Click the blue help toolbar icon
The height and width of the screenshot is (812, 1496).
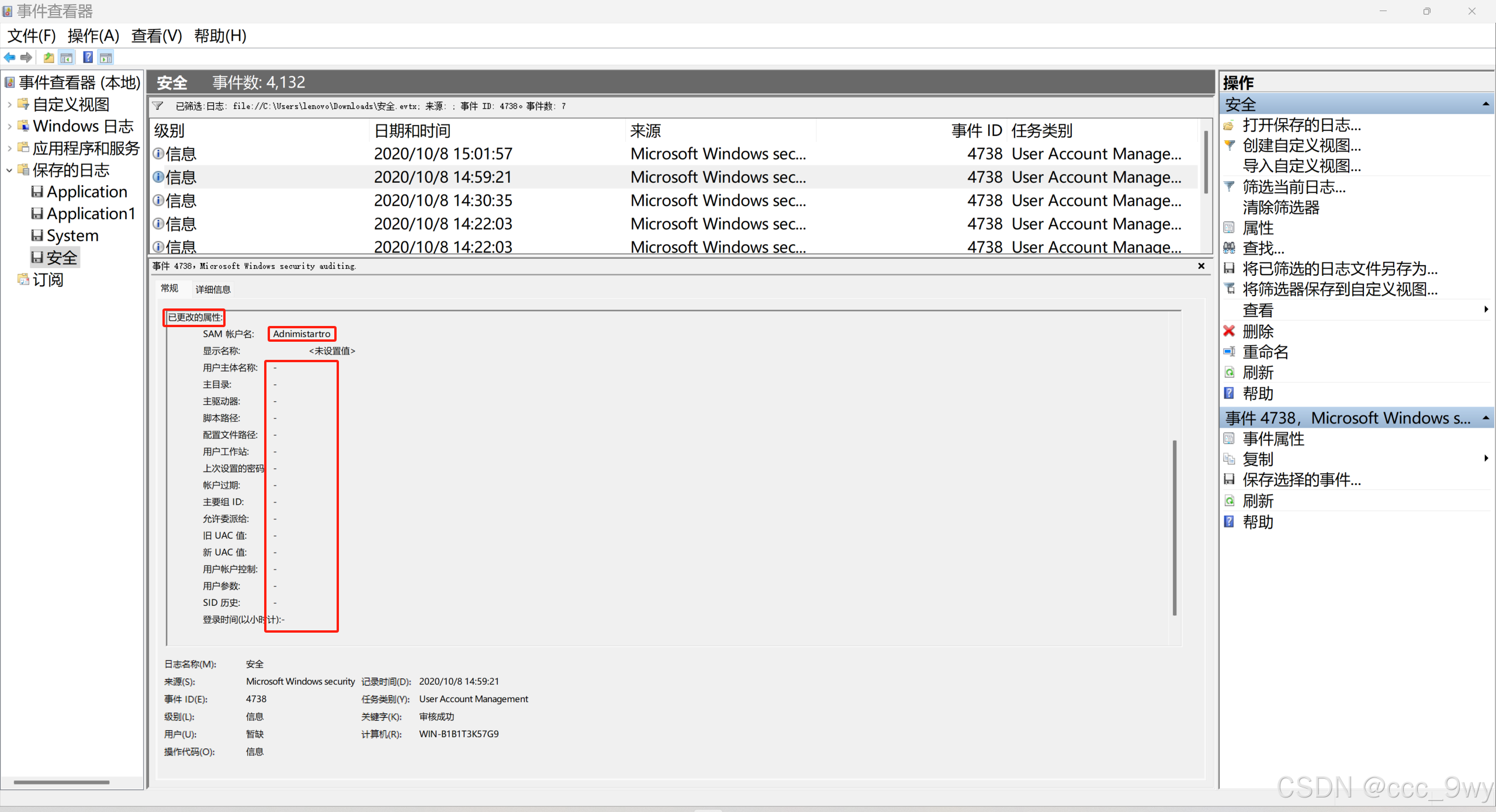coord(88,57)
